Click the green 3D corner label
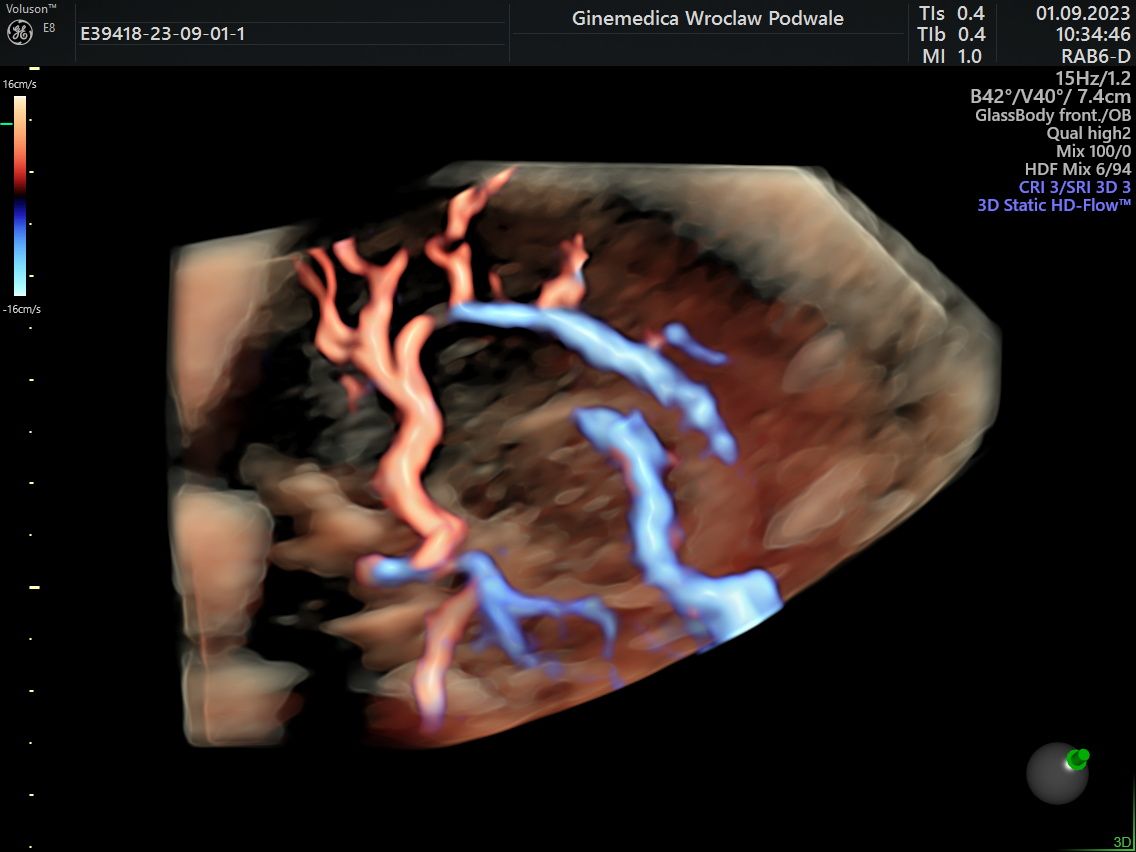1136x852 pixels. 1122,842
